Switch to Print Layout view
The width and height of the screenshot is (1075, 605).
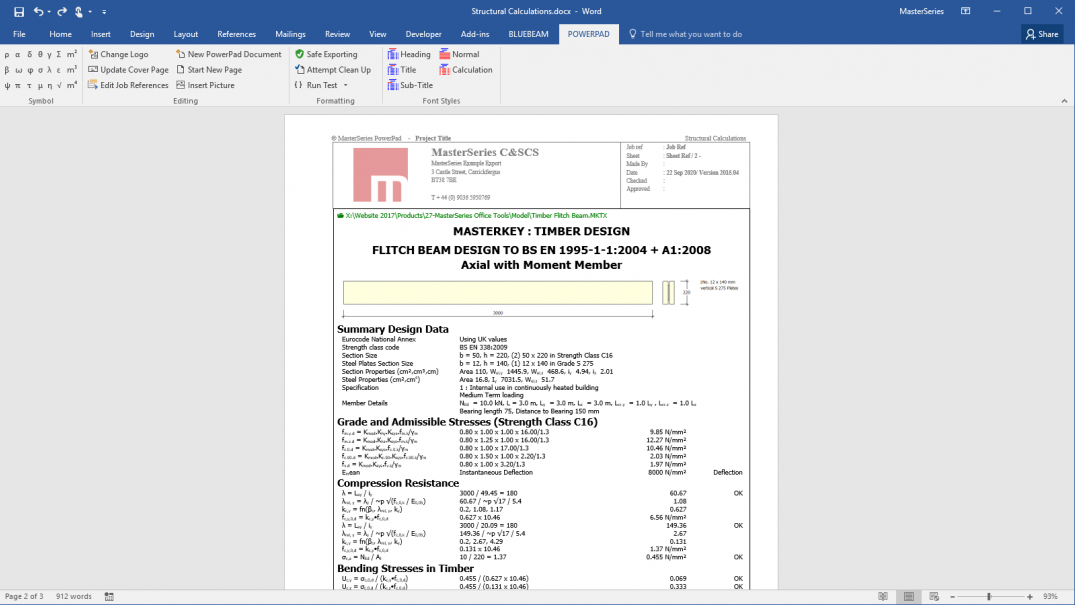908,597
